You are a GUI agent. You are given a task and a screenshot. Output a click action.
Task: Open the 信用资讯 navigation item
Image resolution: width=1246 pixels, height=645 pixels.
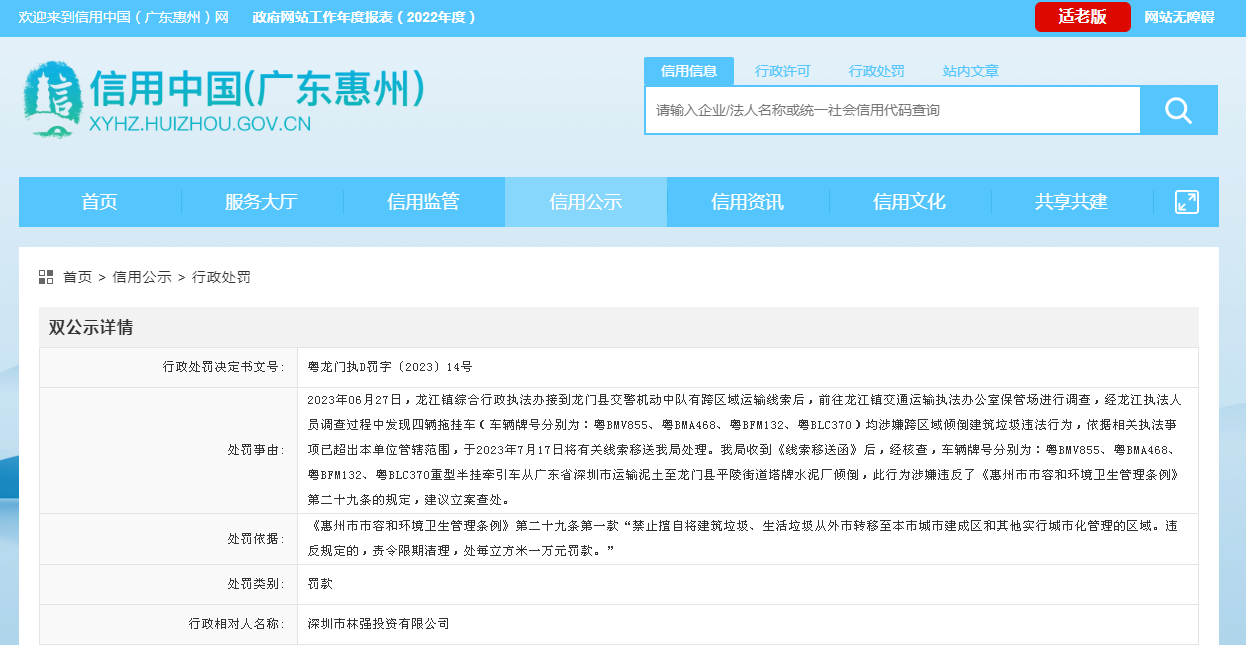point(748,202)
